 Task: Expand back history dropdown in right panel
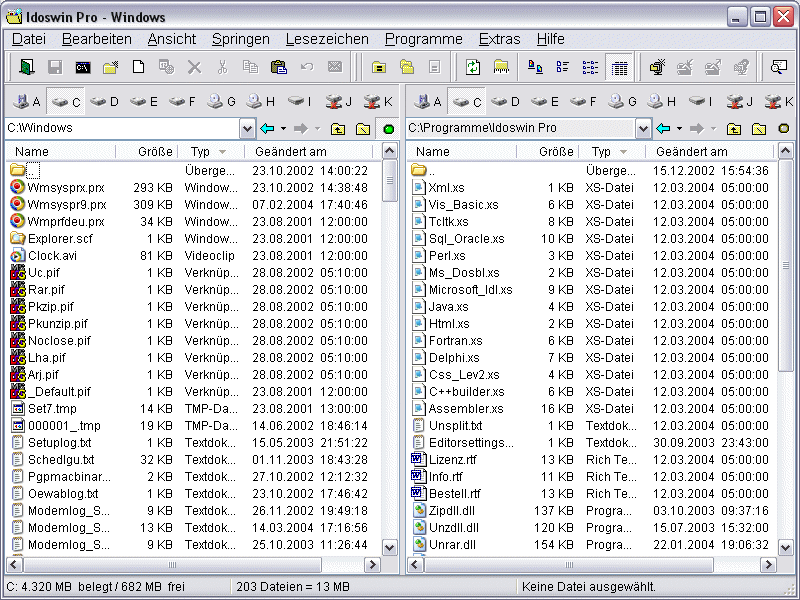tap(679, 129)
